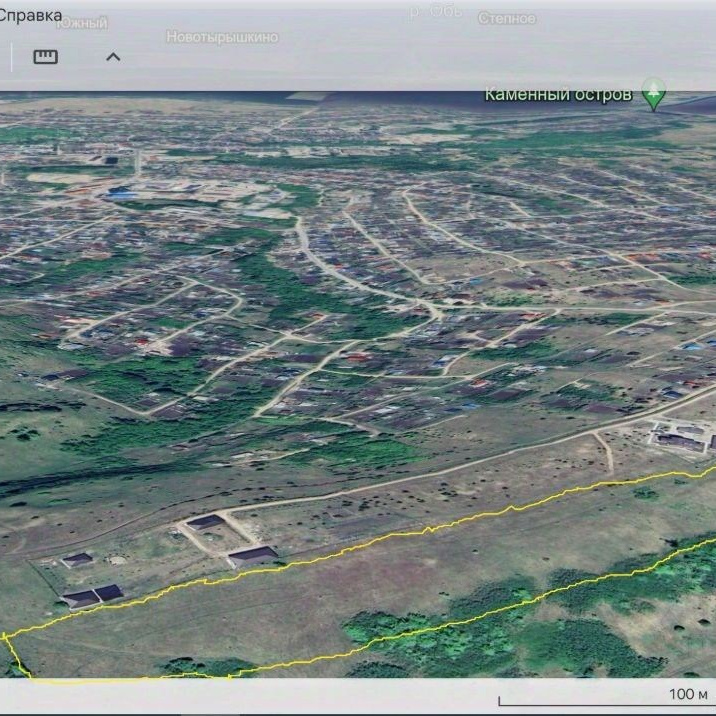Select the р. Обь river label

[x=432, y=11]
